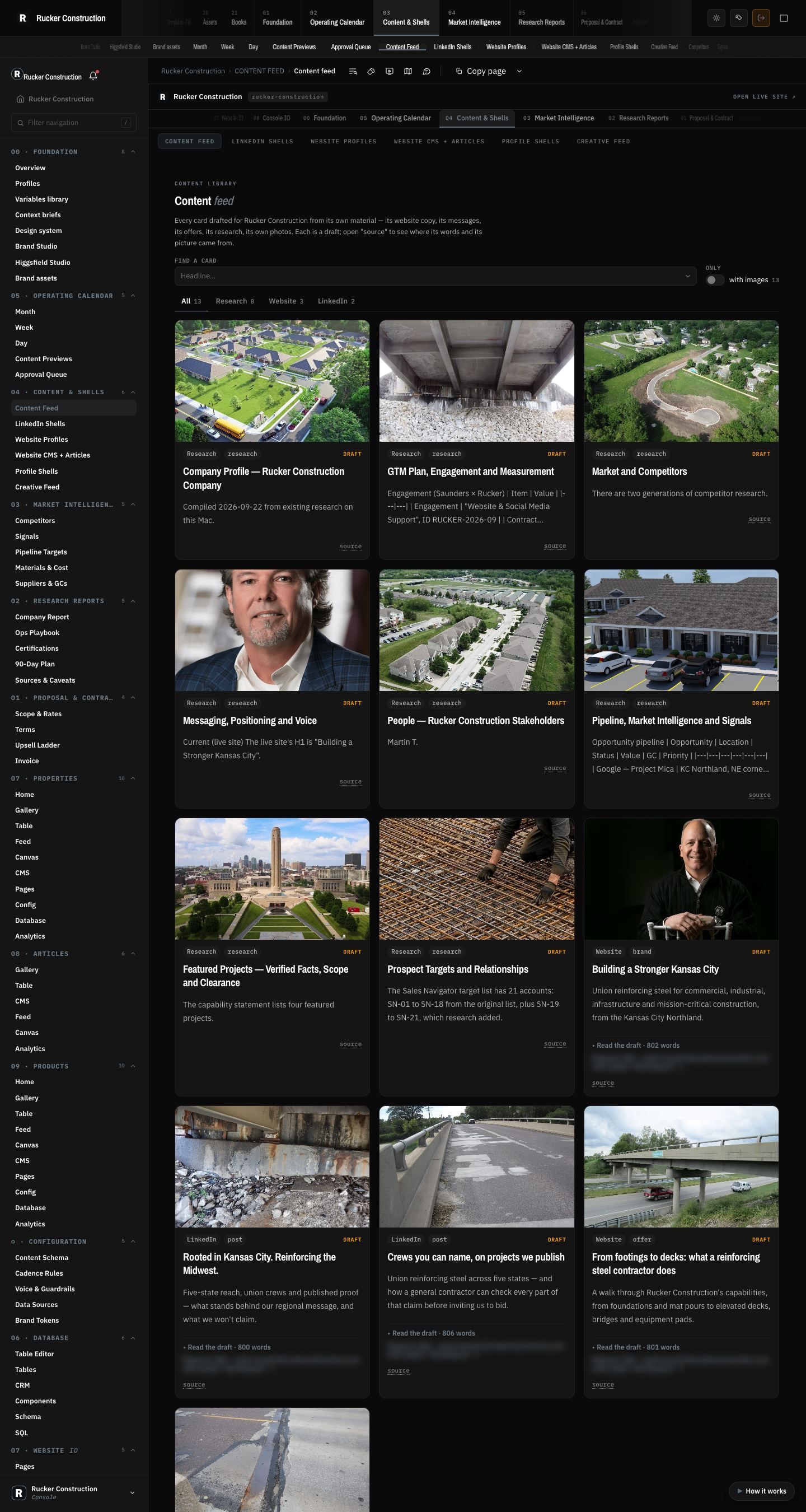Click the diamond tag icon in breadcrumb toolbar

pyautogui.click(x=371, y=71)
